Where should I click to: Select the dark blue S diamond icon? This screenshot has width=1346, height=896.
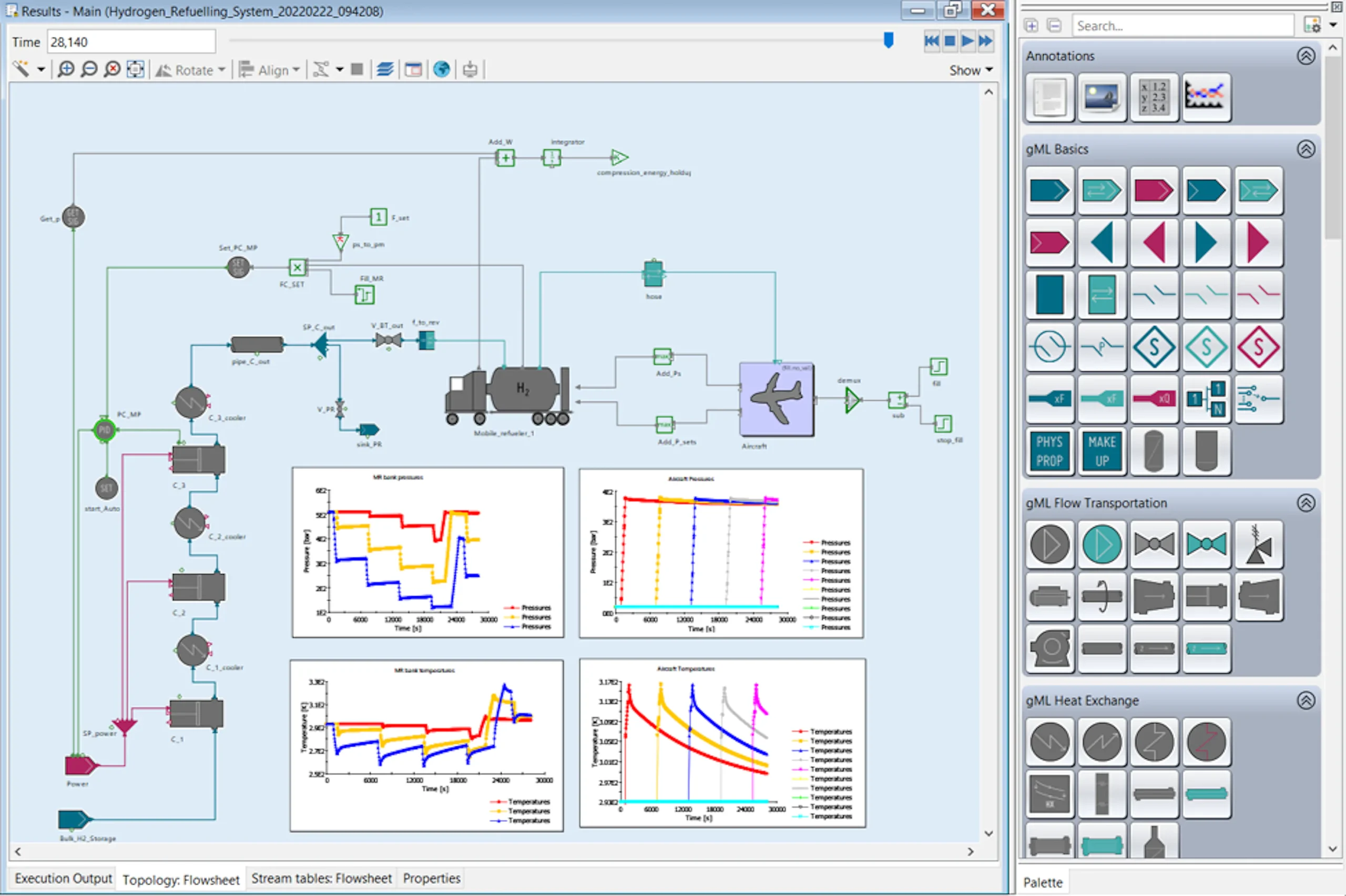[x=1154, y=347]
